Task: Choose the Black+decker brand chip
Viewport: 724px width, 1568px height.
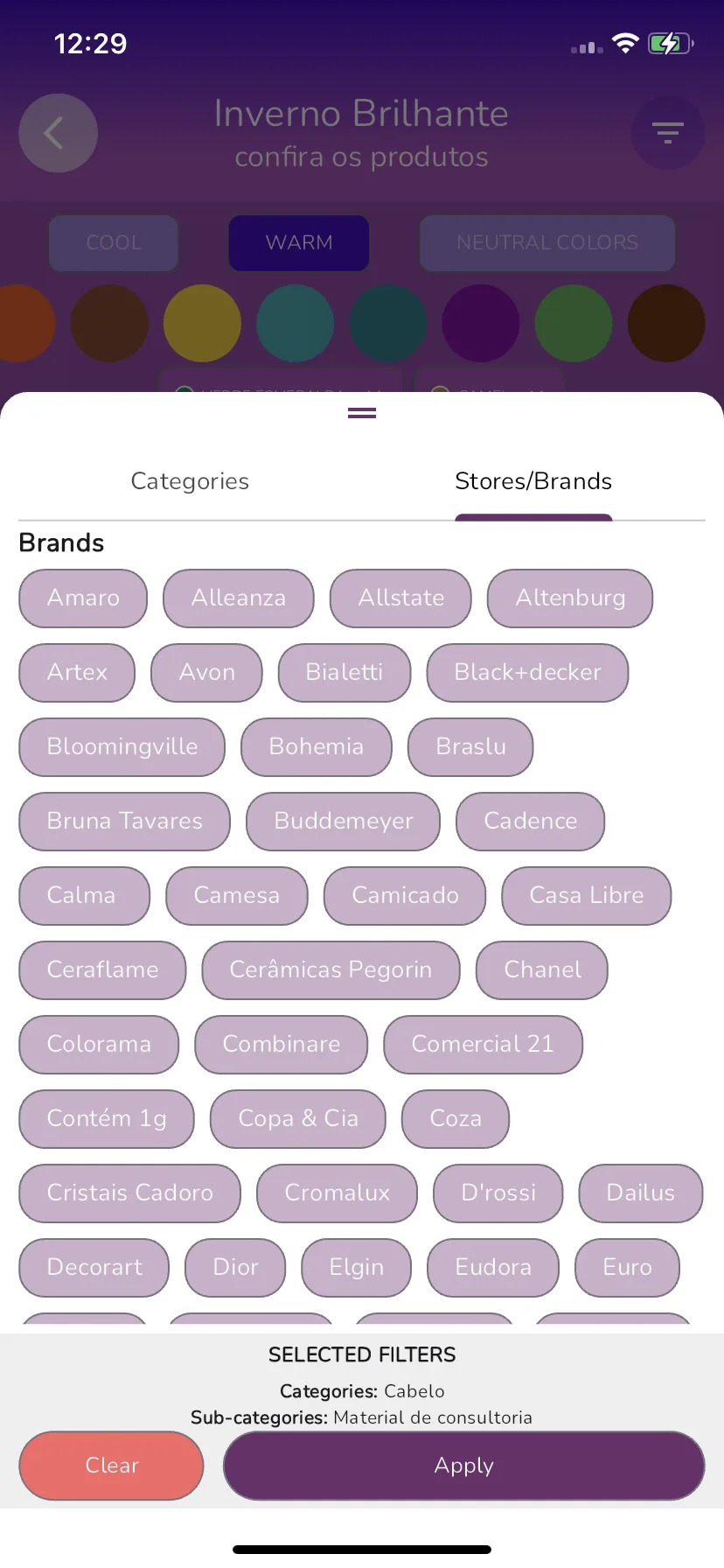Action: [x=527, y=673]
